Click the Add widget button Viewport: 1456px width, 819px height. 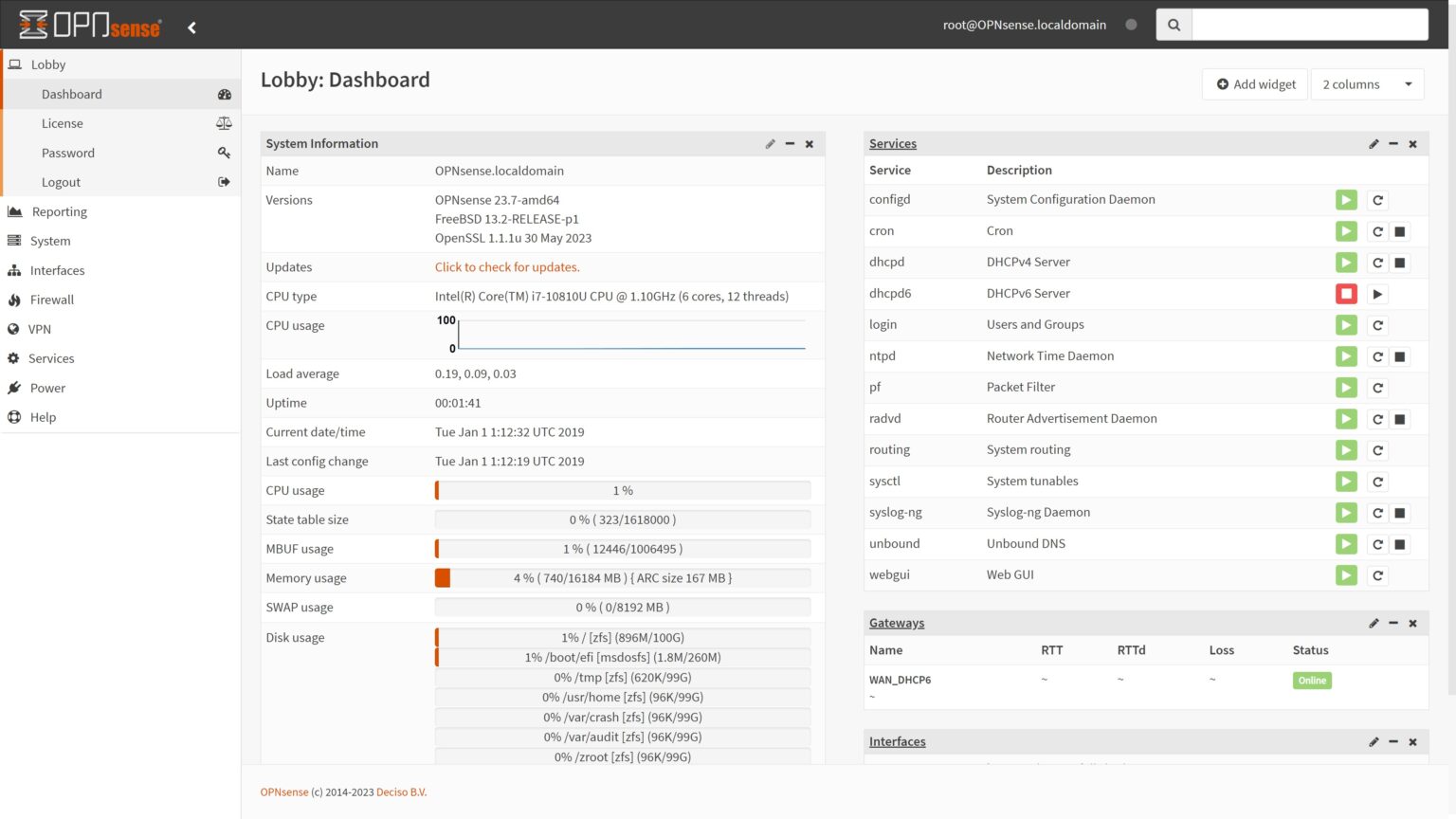tap(1254, 83)
